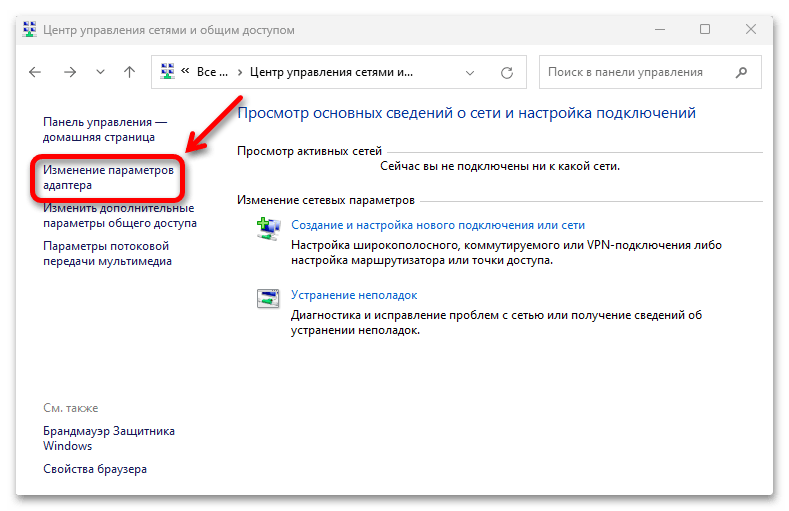Close the network center window

coord(751,29)
